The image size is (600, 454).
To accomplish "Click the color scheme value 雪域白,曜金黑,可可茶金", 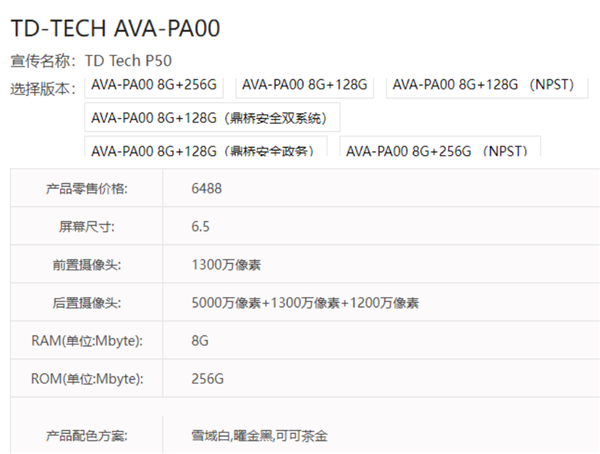I will 259,436.
